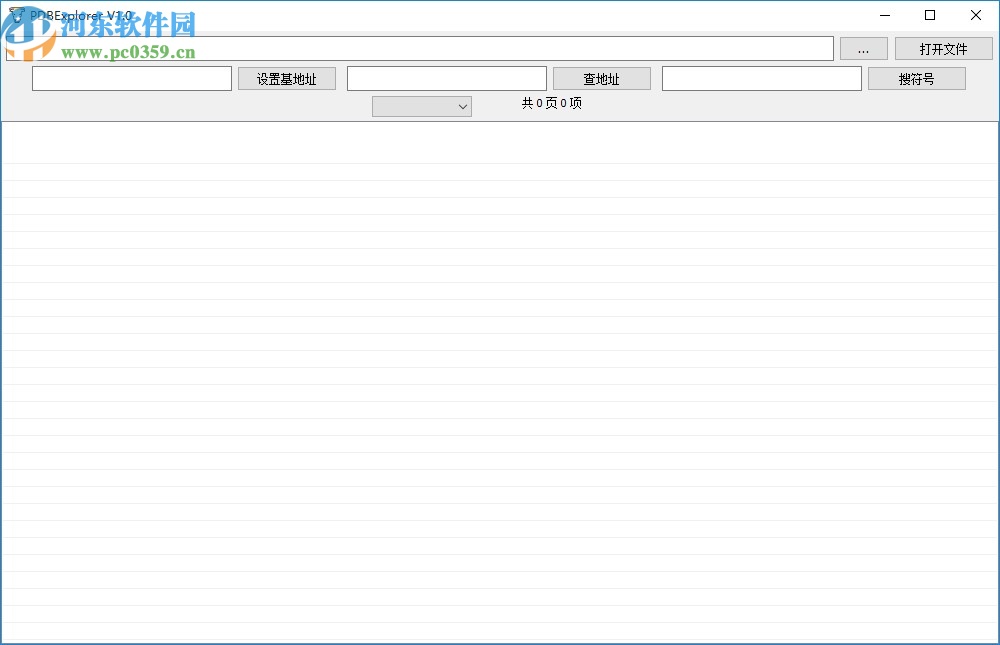Click the 打开文件 open file button
The width and height of the screenshot is (1000, 645).
(x=943, y=48)
